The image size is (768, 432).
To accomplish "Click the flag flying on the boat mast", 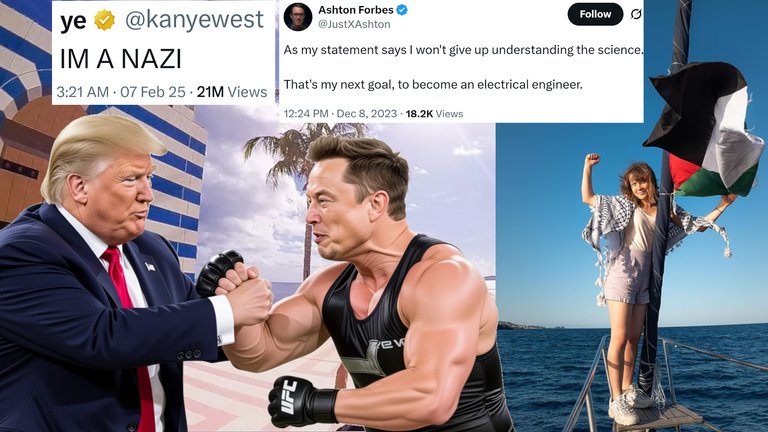I will pos(704,130).
